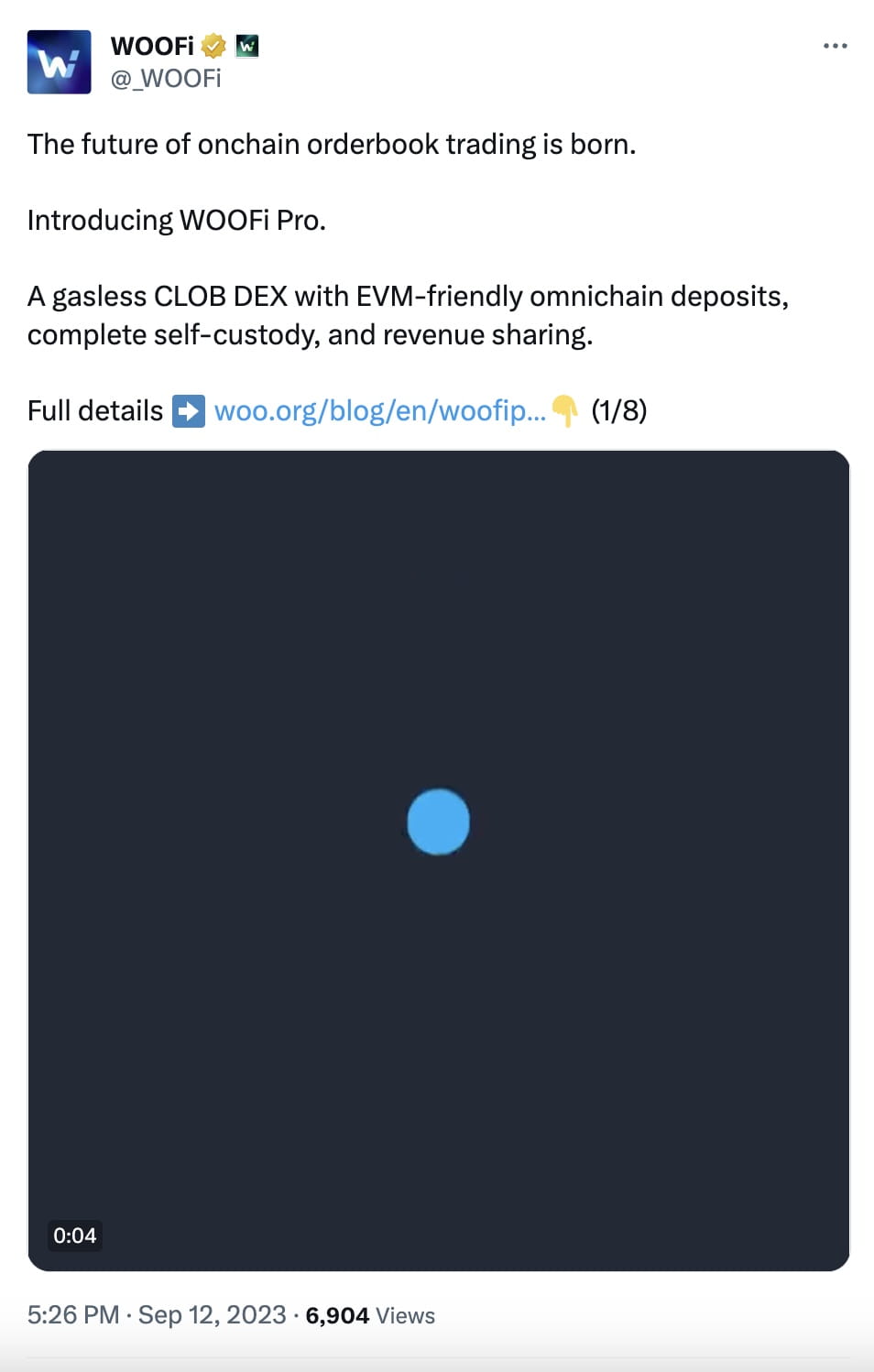Click the blue dot in the video player
874x1372 pixels.
[x=438, y=822]
